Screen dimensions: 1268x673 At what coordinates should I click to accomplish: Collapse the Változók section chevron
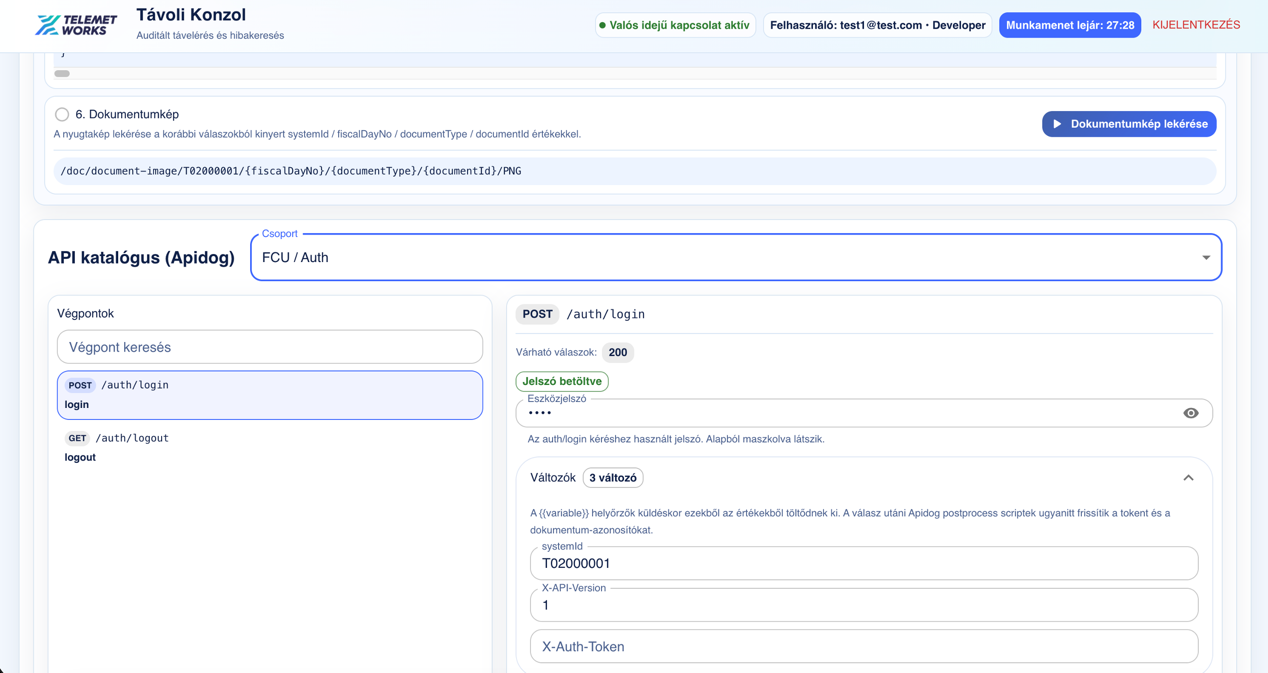click(x=1188, y=478)
